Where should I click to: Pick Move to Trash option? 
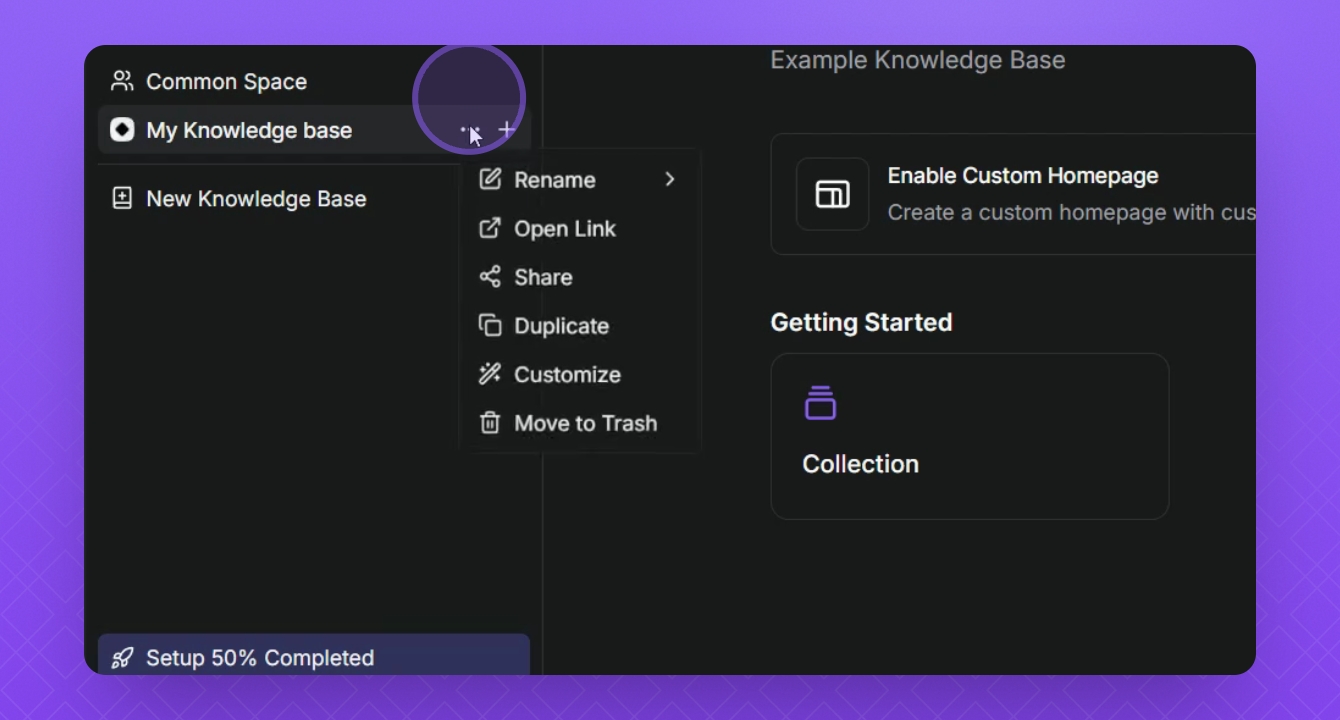point(585,423)
